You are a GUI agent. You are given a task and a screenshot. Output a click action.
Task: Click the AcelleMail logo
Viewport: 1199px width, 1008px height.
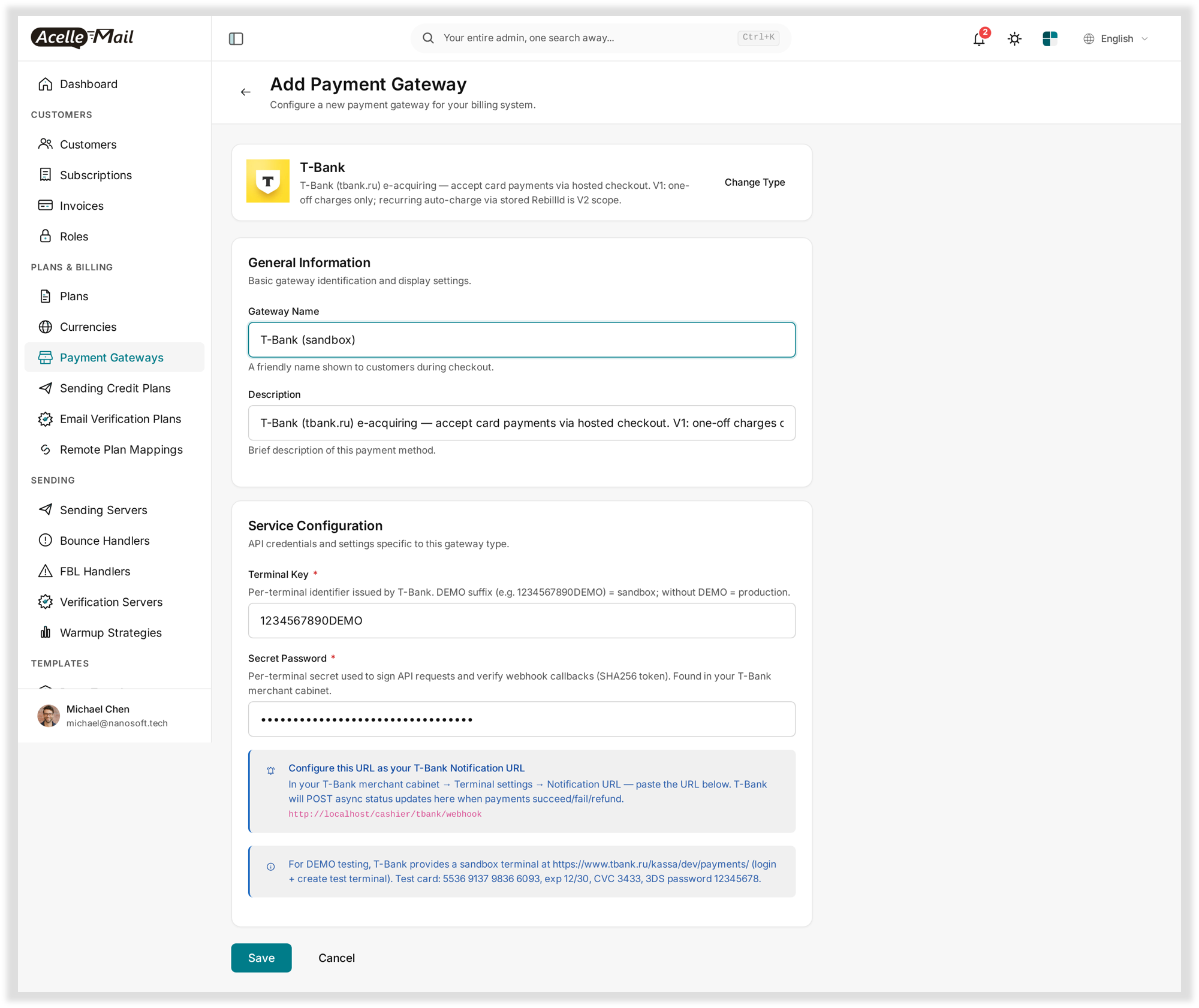(82, 37)
